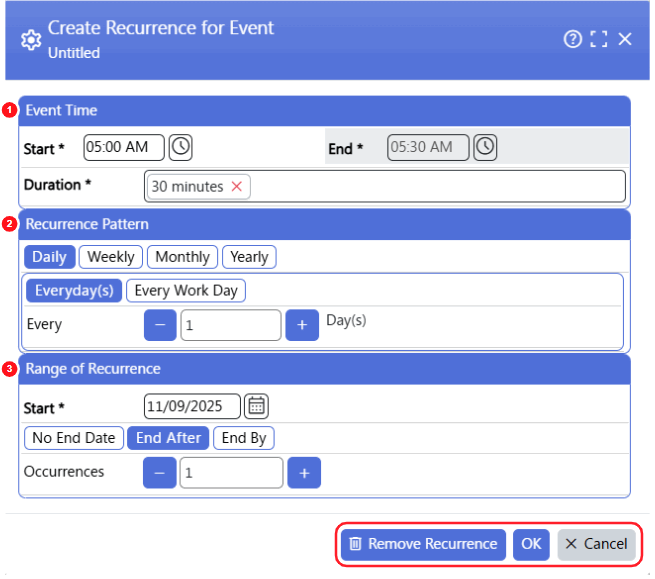Click the 'Day(s)' unit label

[x=346, y=320]
